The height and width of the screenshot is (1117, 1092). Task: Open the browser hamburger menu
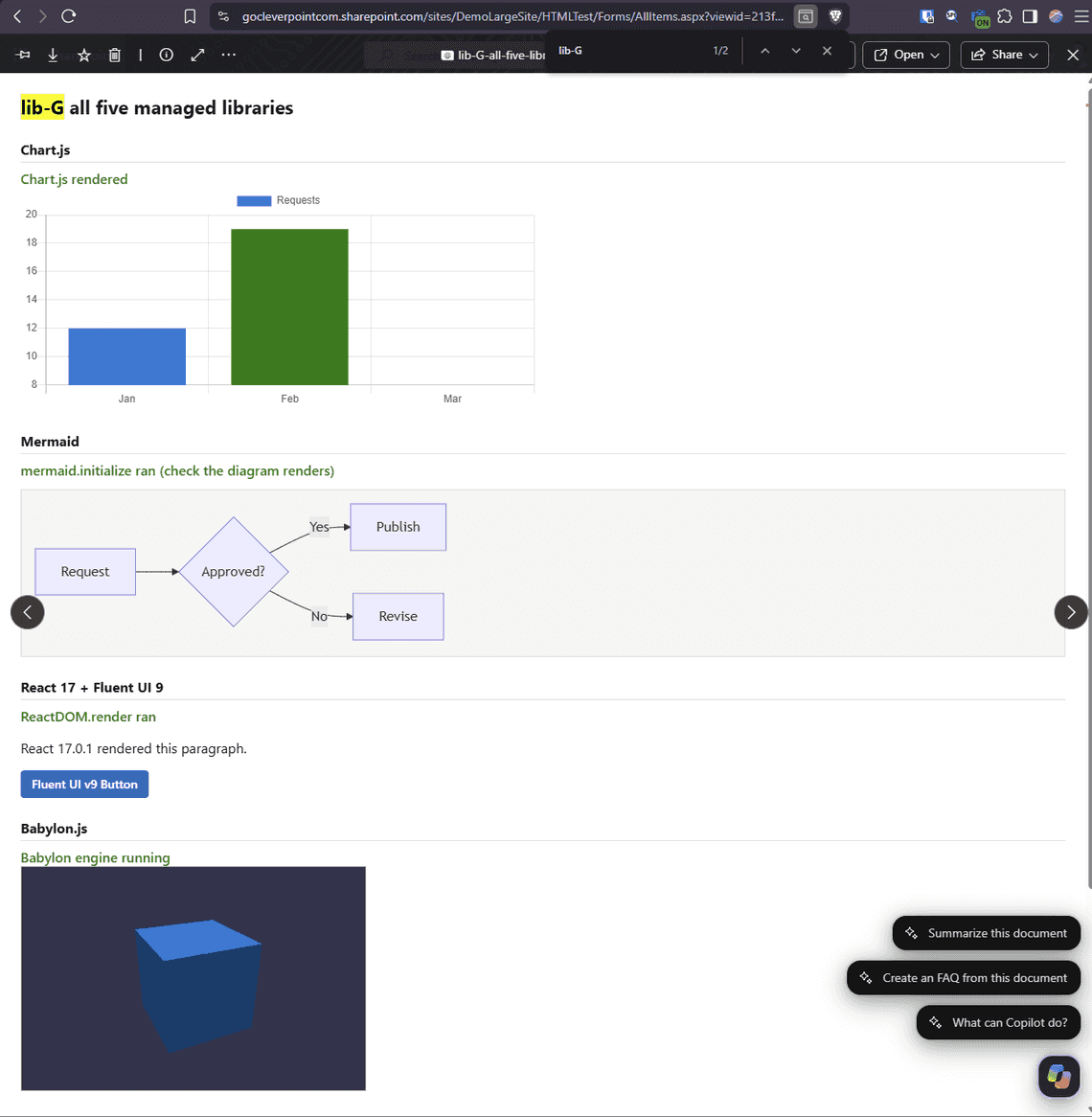pos(1081,15)
